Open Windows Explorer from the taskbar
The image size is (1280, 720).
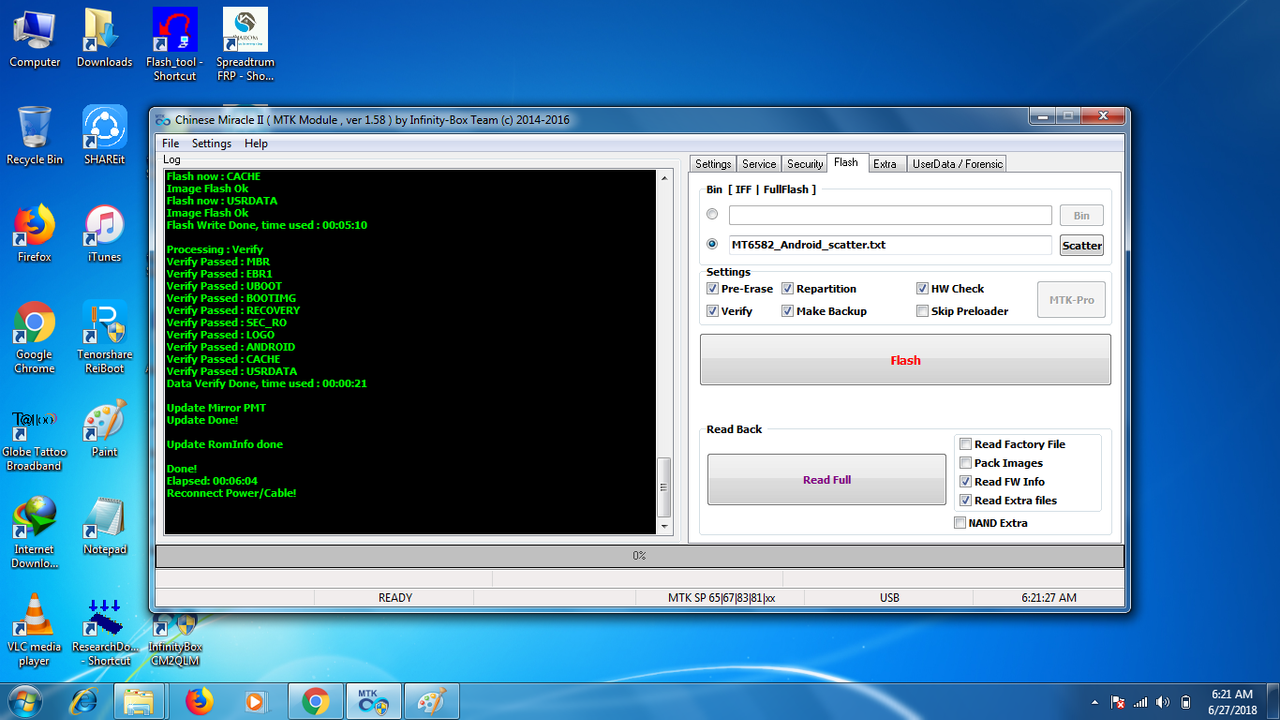point(139,701)
